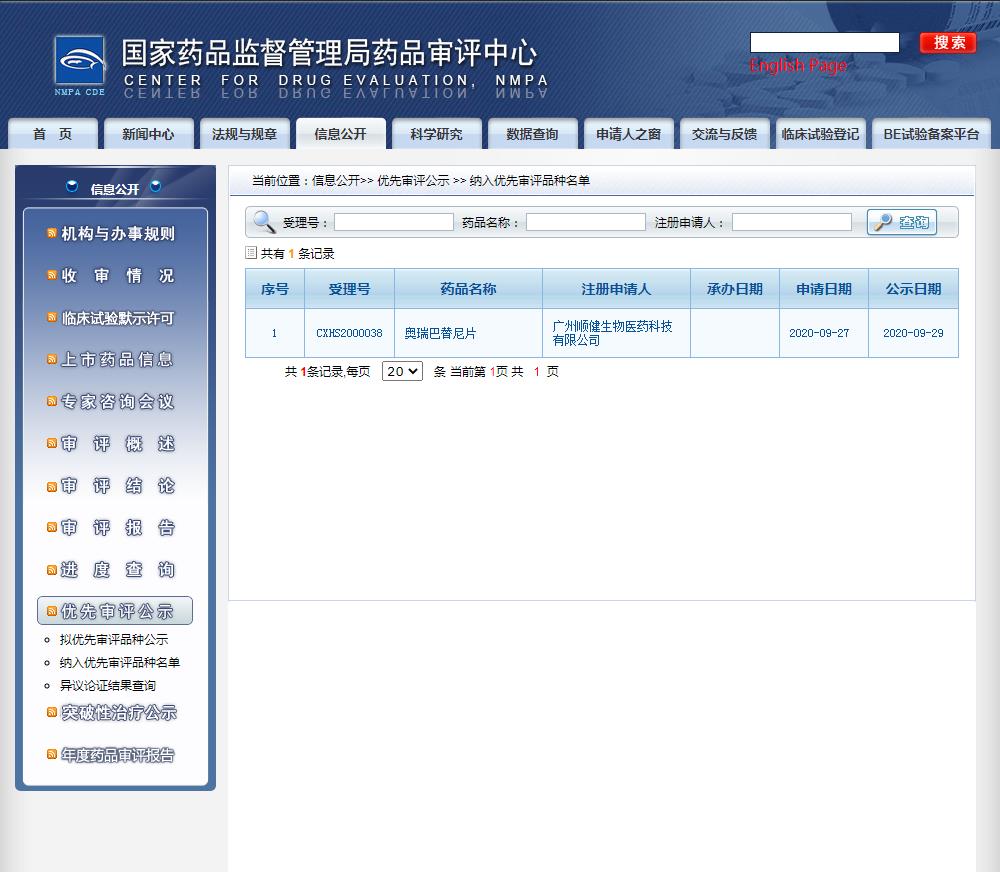This screenshot has width=1000, height=872.
Task: Open 审评概述 sidebar item
Action: click(117, 443)
